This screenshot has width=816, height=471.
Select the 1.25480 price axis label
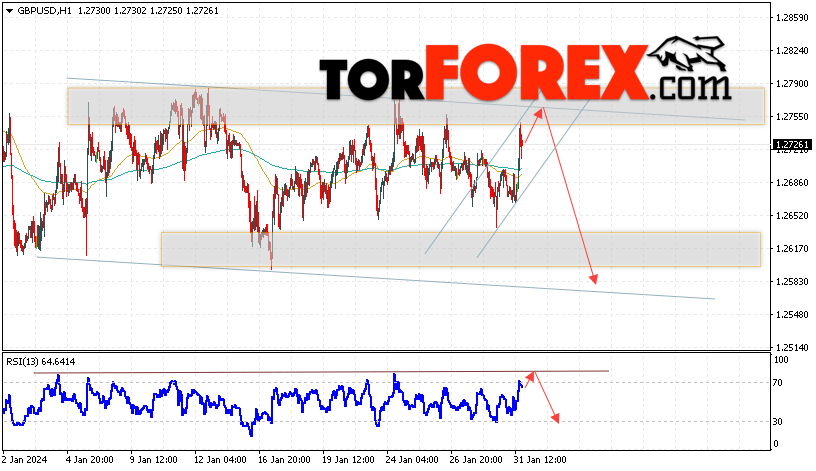pos(792,314)
